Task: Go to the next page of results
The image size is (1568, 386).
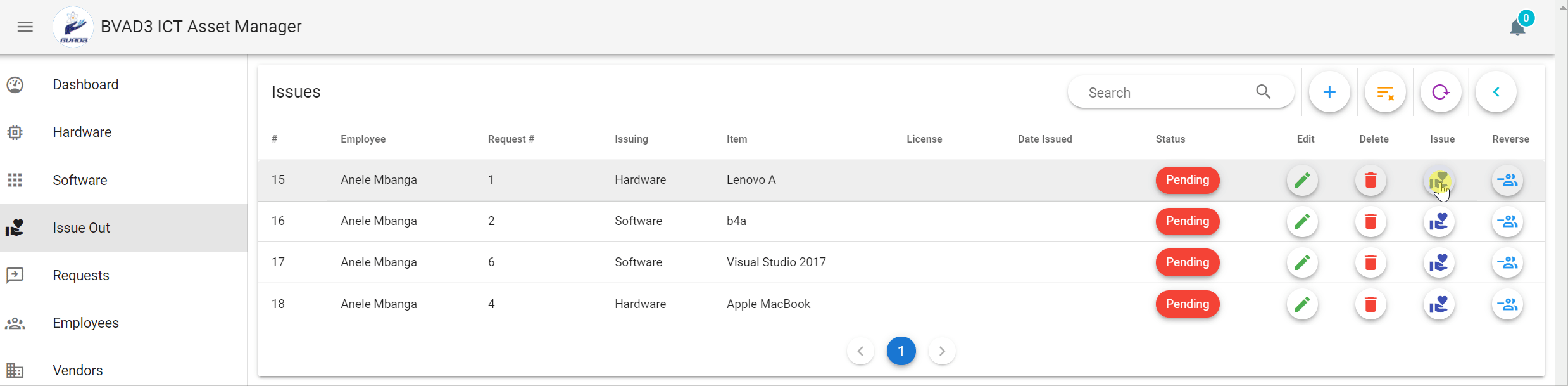Action: (x=942, y=351)
